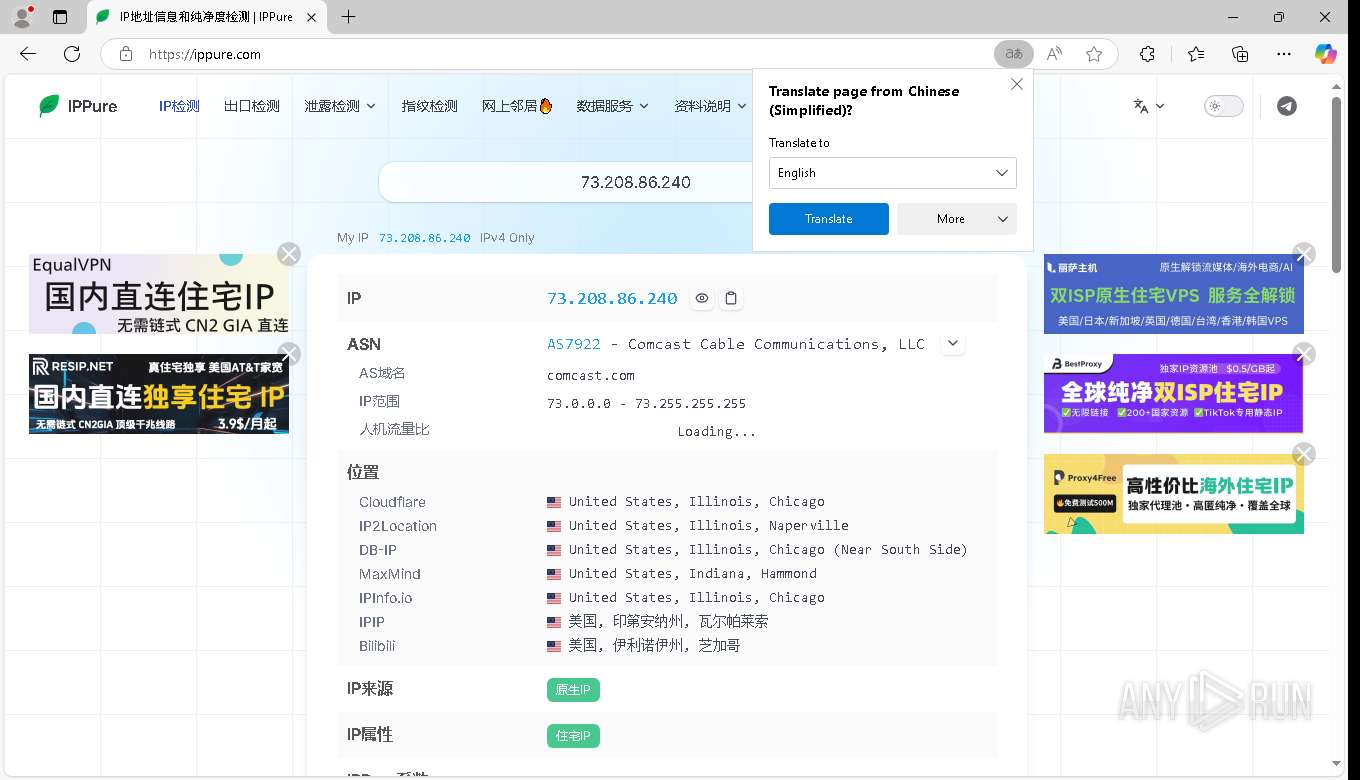Open Copilot in Edge toolbar

(1326, 54)
